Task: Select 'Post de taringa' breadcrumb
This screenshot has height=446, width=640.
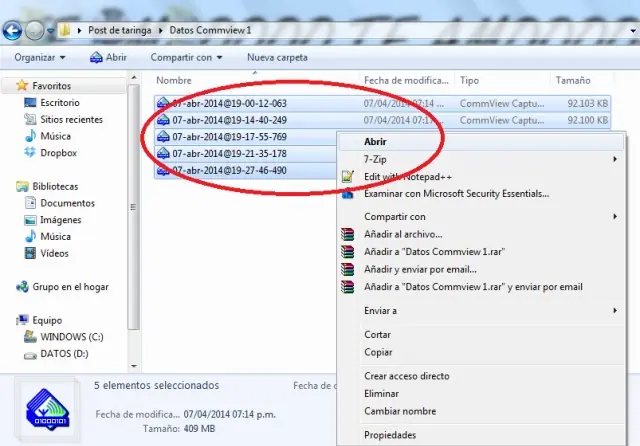Action: [120, 30]
